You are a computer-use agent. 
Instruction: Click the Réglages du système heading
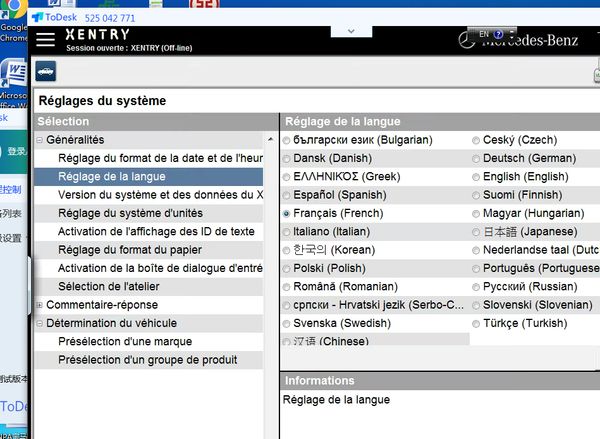[x=103, y=101]
